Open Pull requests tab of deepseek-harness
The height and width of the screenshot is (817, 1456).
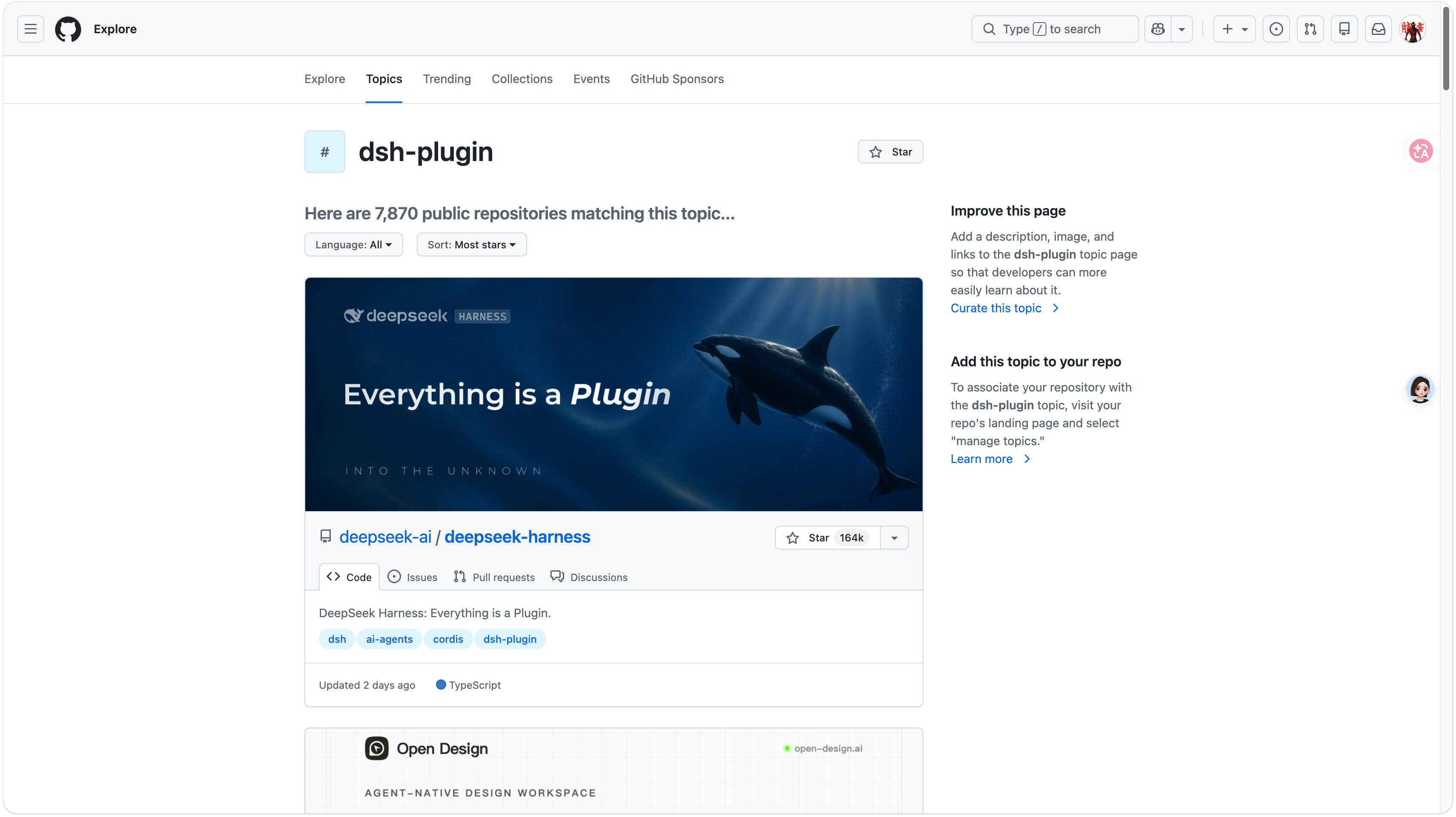pos(494,577)
